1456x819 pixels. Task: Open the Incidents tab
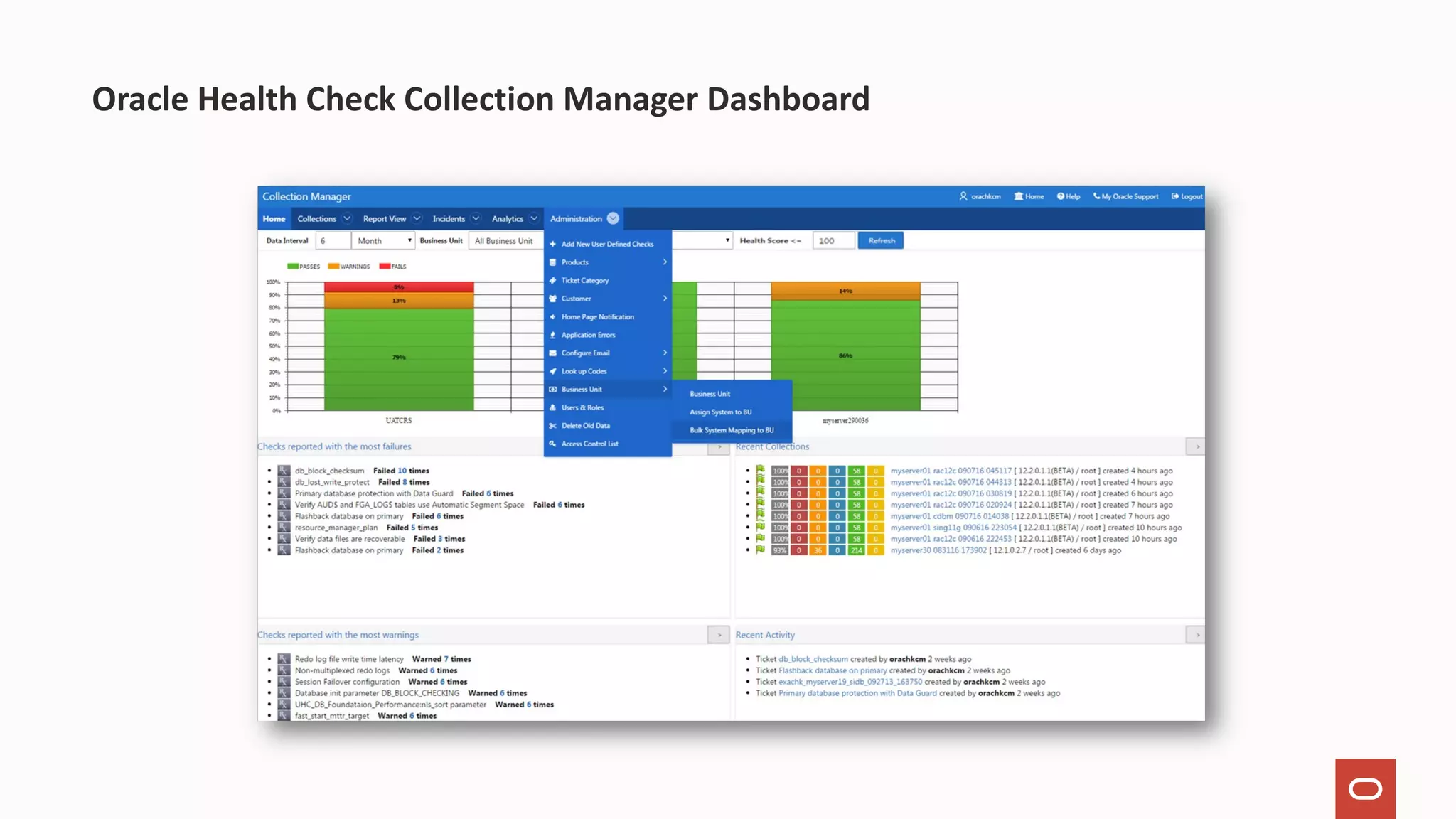tap(449, 218)
